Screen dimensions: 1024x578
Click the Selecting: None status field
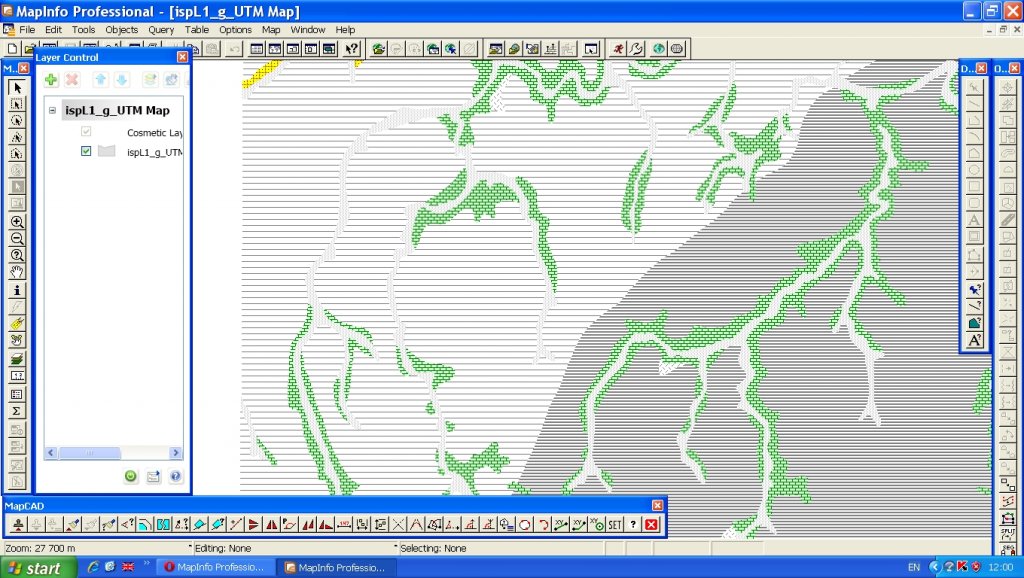pos(501,548)
